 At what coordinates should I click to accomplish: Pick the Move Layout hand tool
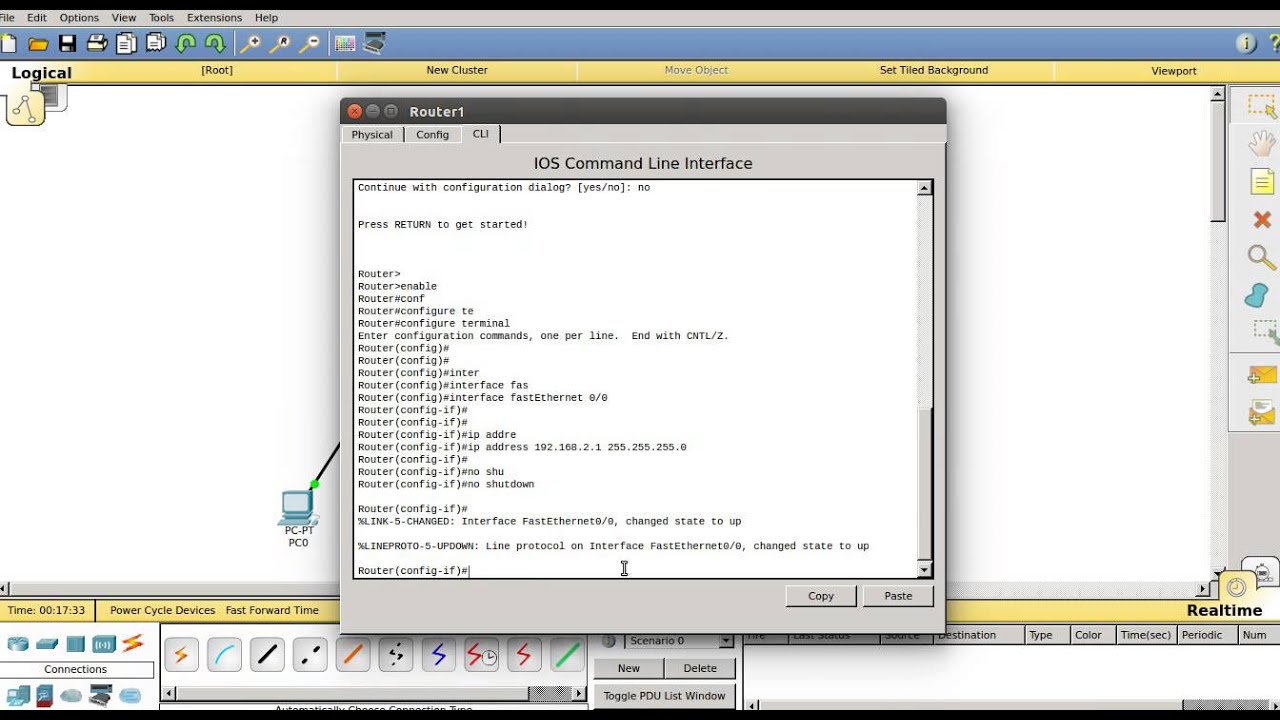1261,143
